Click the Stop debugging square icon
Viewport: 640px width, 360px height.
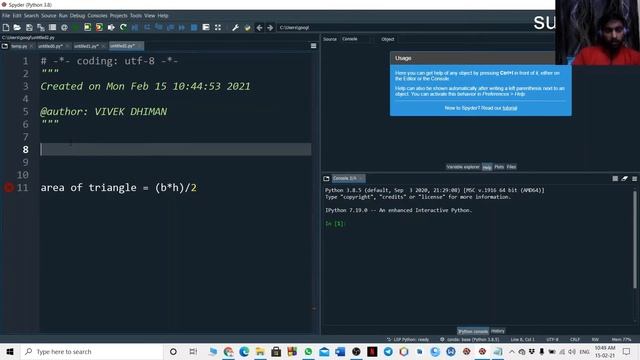point(194,27)
